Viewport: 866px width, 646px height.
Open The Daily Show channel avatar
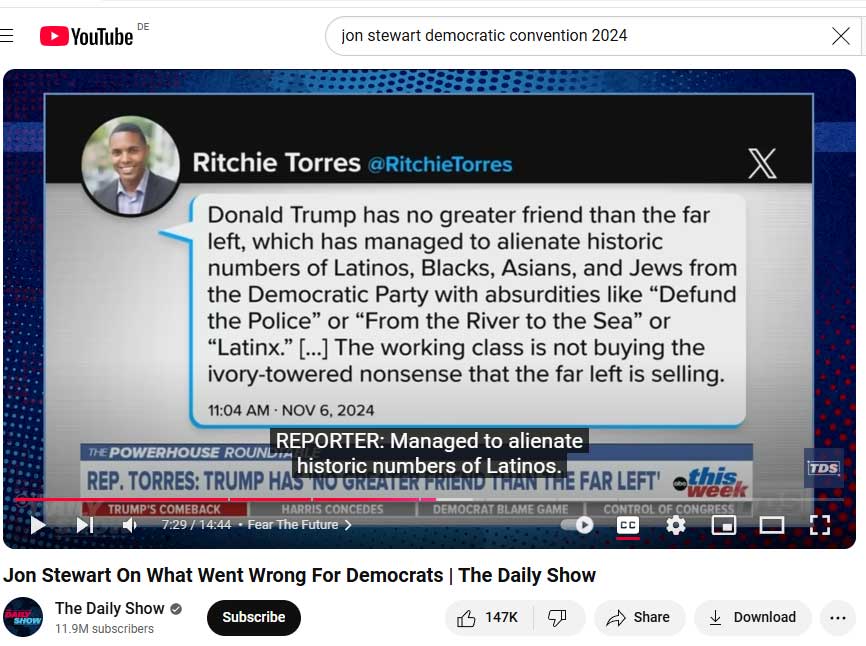tap(23, 617)
